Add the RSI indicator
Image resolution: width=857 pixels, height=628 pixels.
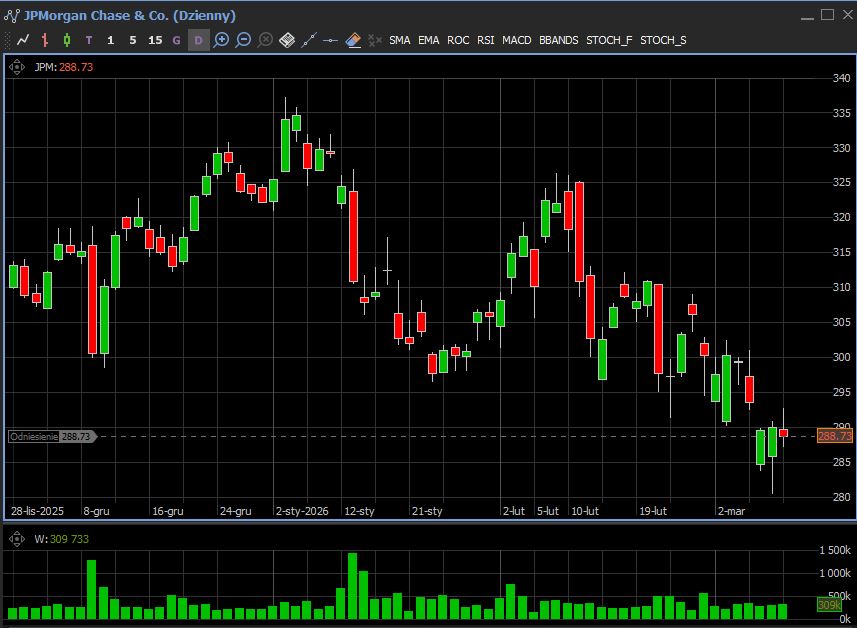(x=485, y=40)
